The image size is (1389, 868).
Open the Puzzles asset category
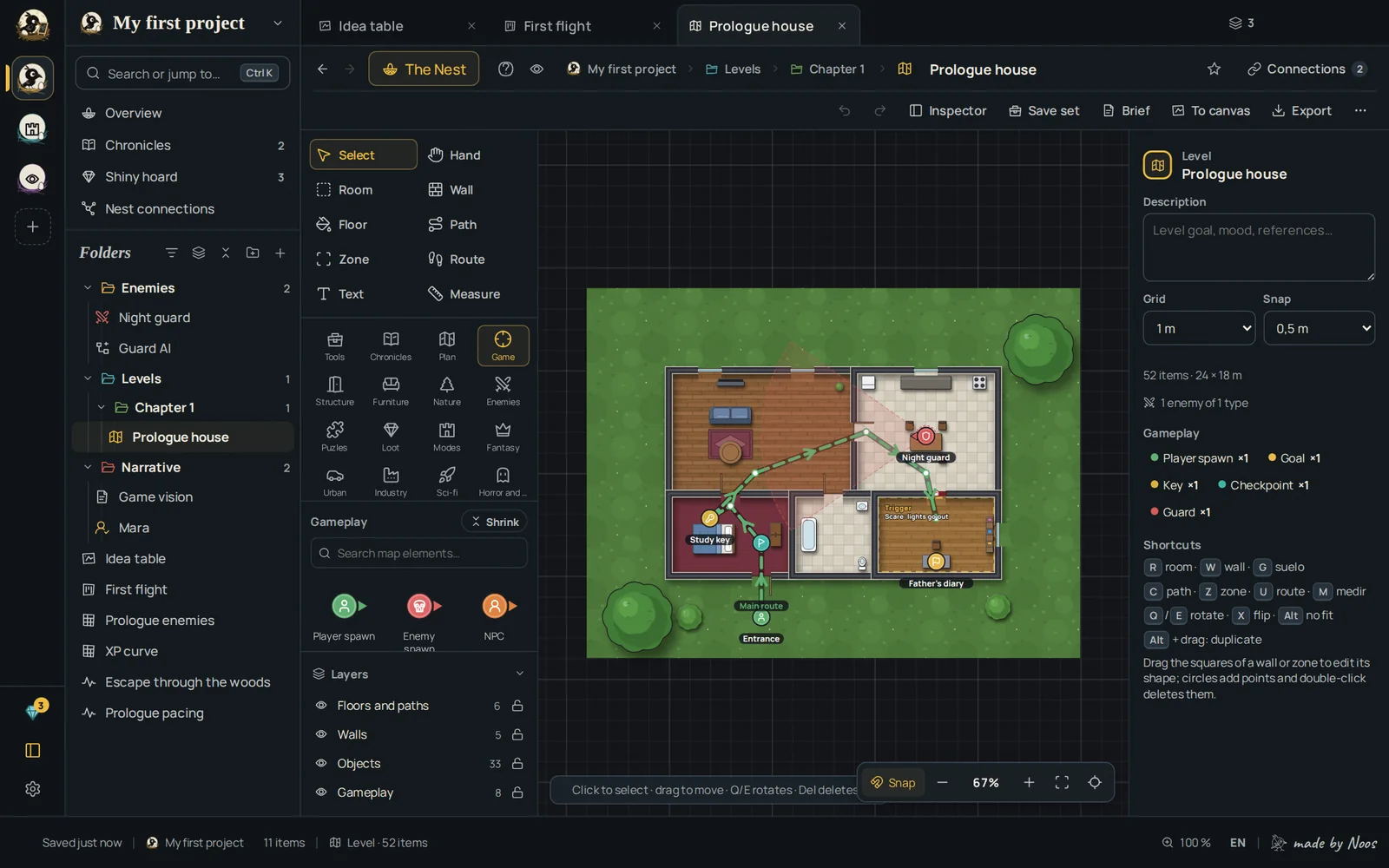coord(334,436)
